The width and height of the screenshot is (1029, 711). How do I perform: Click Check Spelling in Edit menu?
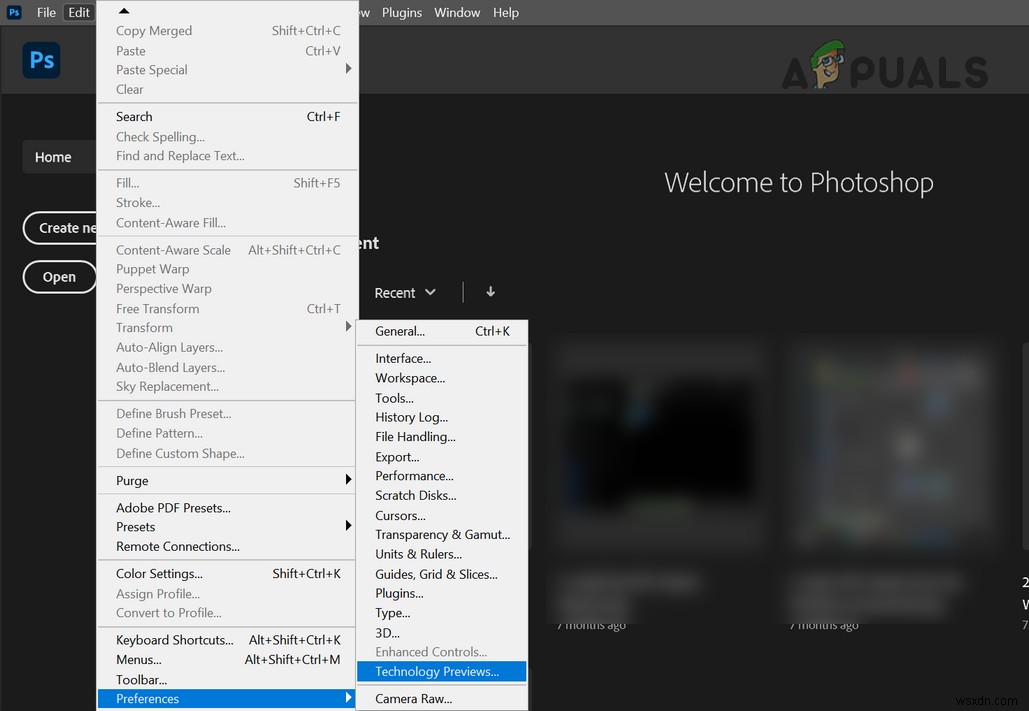point(226,137)
